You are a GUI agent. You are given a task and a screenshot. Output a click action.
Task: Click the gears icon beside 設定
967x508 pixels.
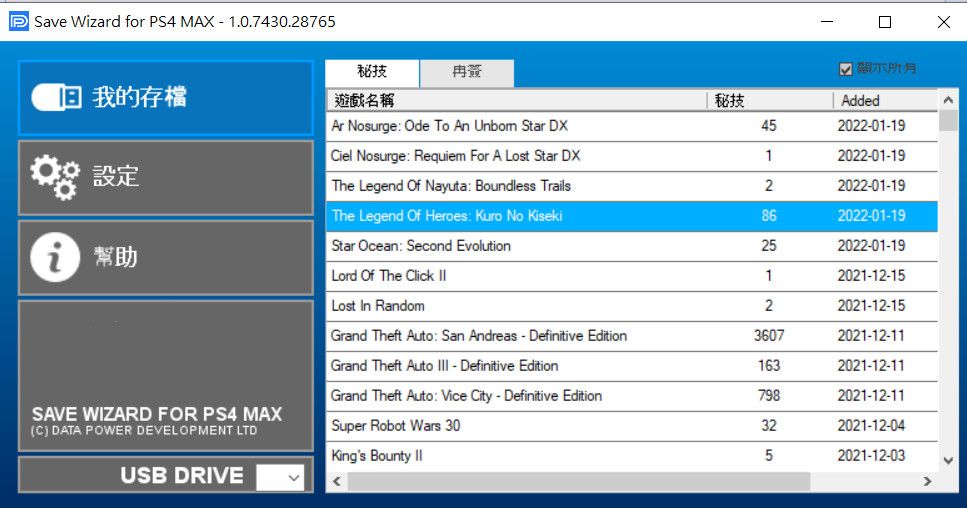(x=55, y=177)
